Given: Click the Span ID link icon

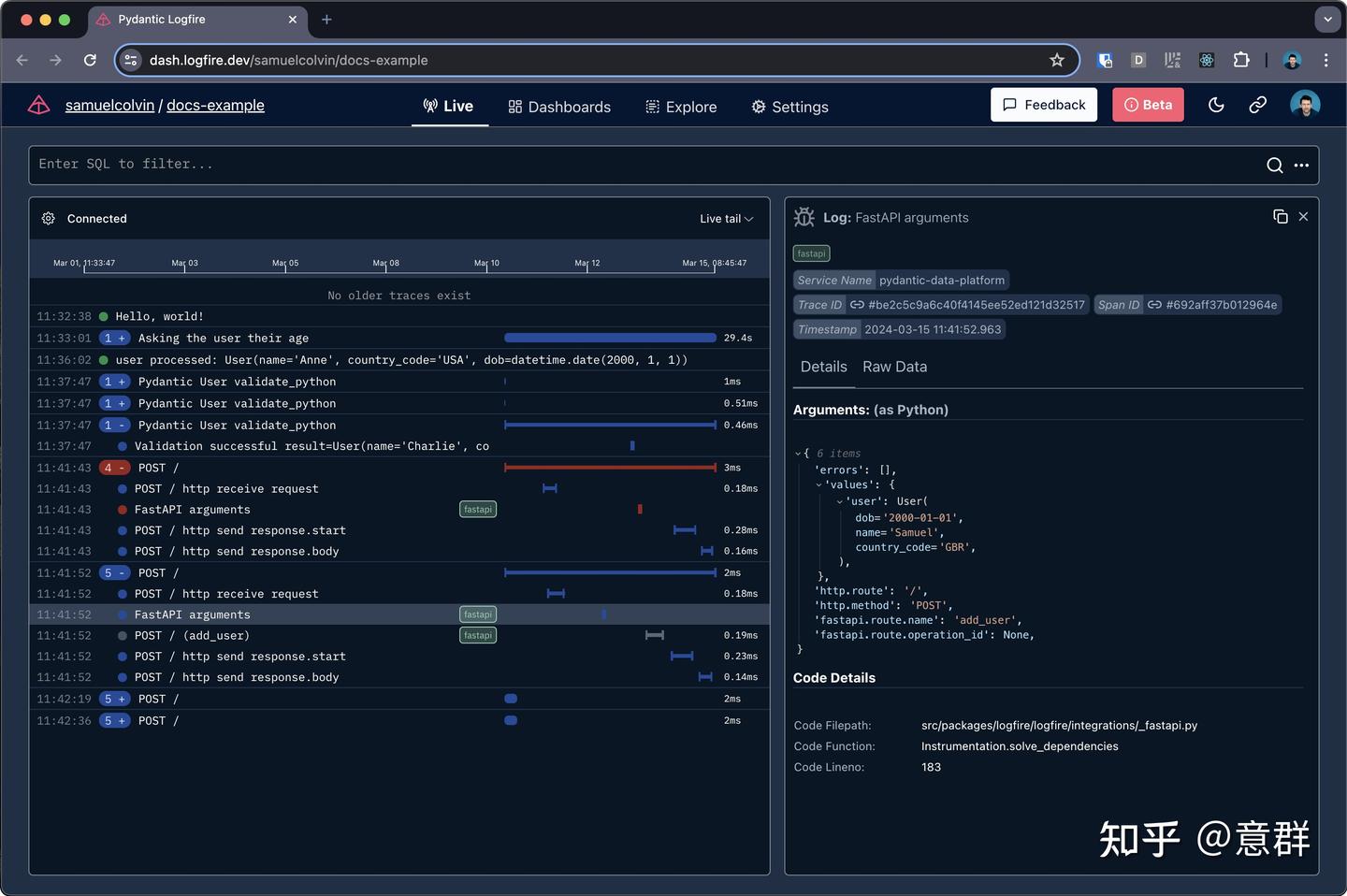Looking at the screenshot, I should tap(1154, 305).
